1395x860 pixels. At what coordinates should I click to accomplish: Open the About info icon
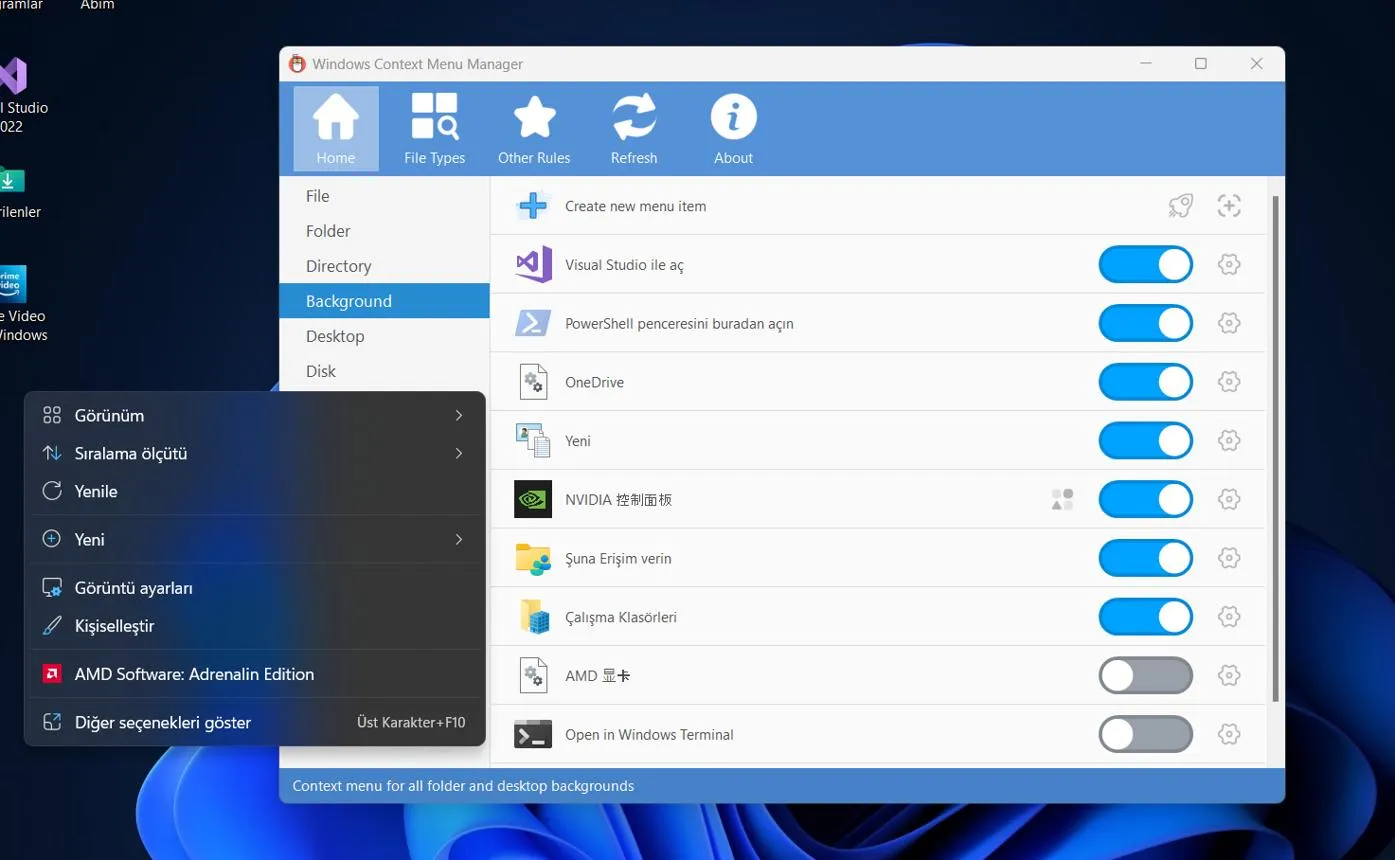733,118
